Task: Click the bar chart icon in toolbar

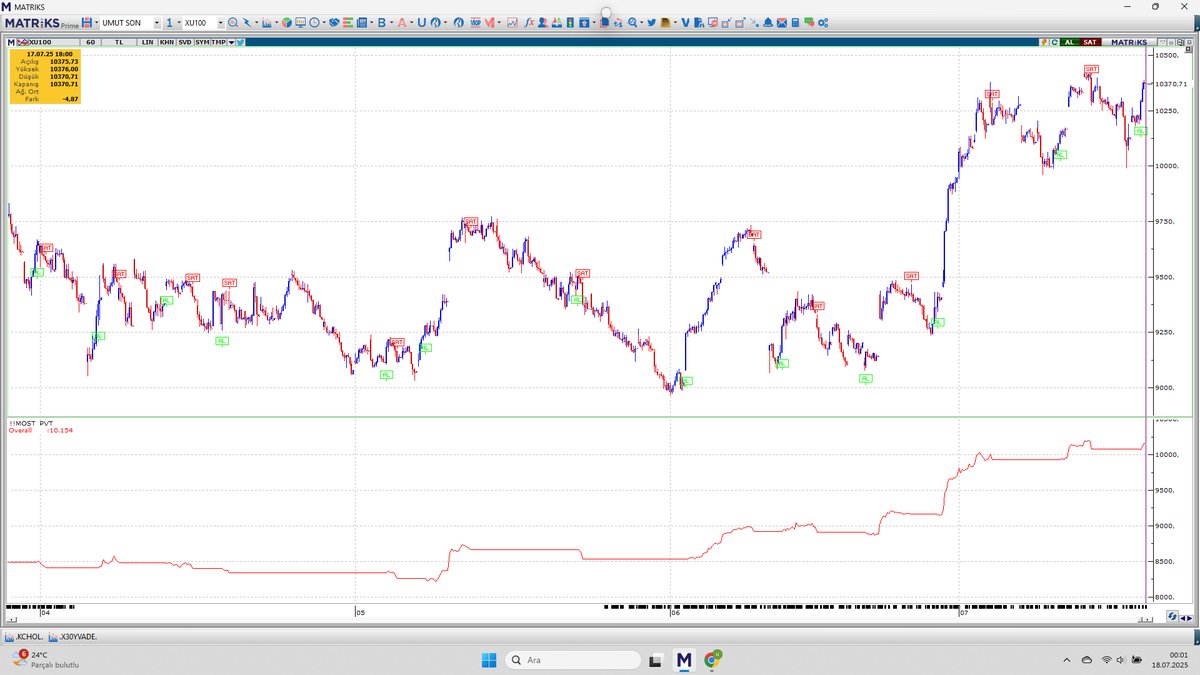Action: 266,22
